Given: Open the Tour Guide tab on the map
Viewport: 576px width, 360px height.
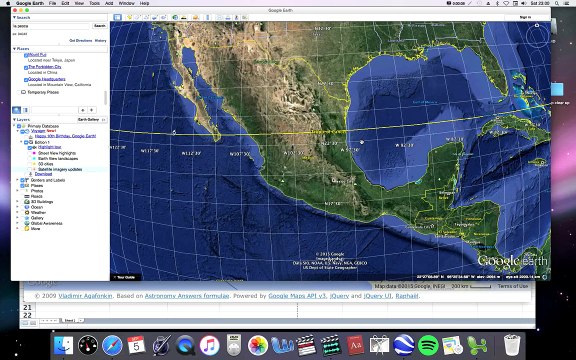Looking at the screenshot, I should coord(124,277).
